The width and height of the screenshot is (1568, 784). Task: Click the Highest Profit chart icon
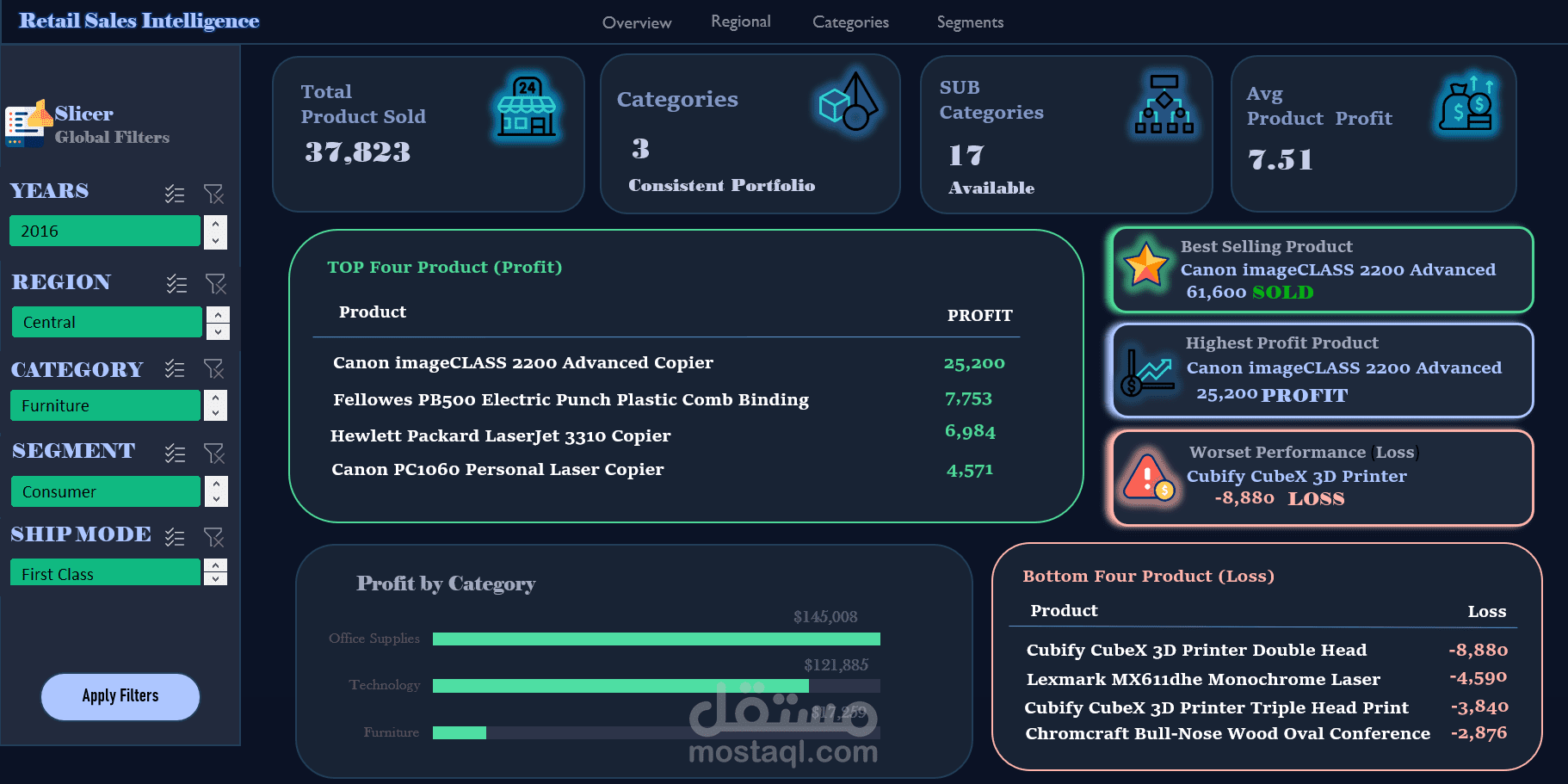click(x=1147, y=373)
